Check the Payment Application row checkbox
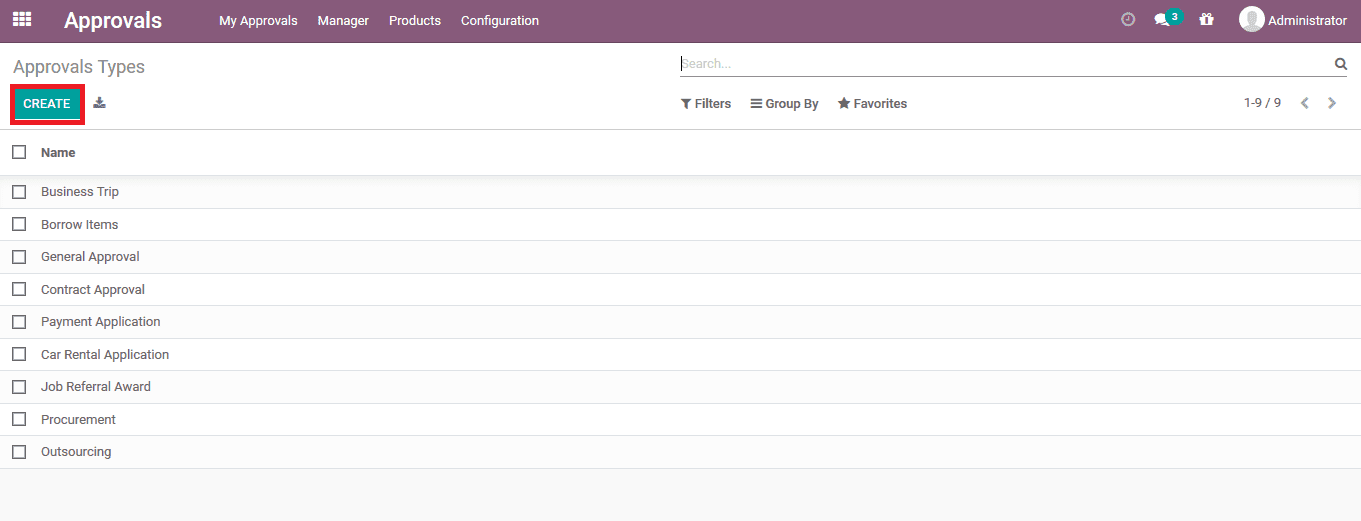Screen dimensions: 1361x521 pyautogui.click(x=19, y=322)
